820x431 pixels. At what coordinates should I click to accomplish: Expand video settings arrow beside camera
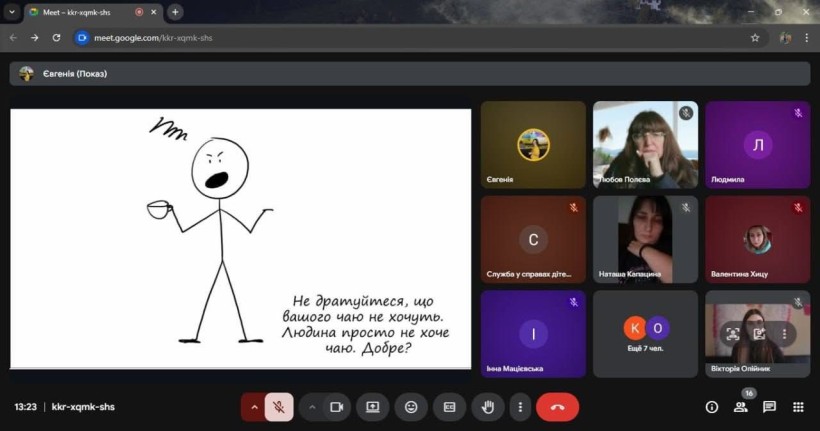pos(312,407)
